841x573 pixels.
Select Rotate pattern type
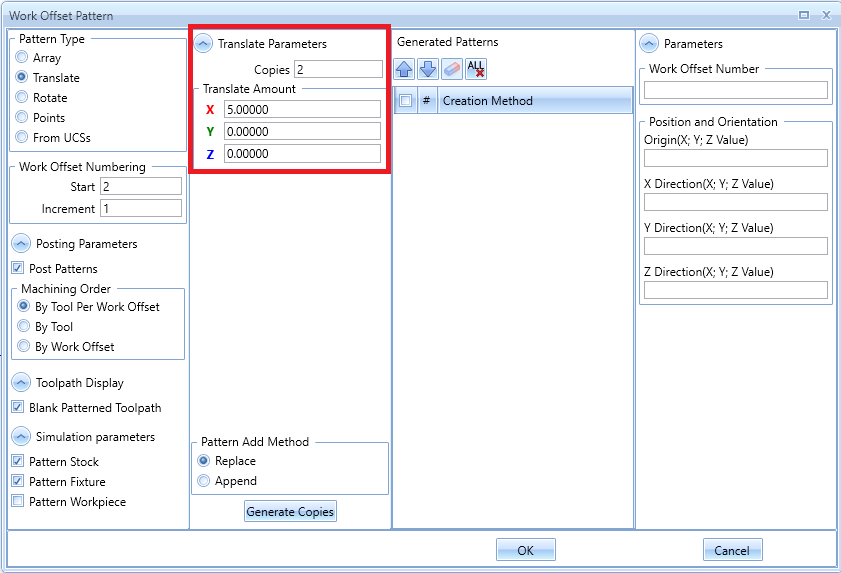[x=21, y=97]
